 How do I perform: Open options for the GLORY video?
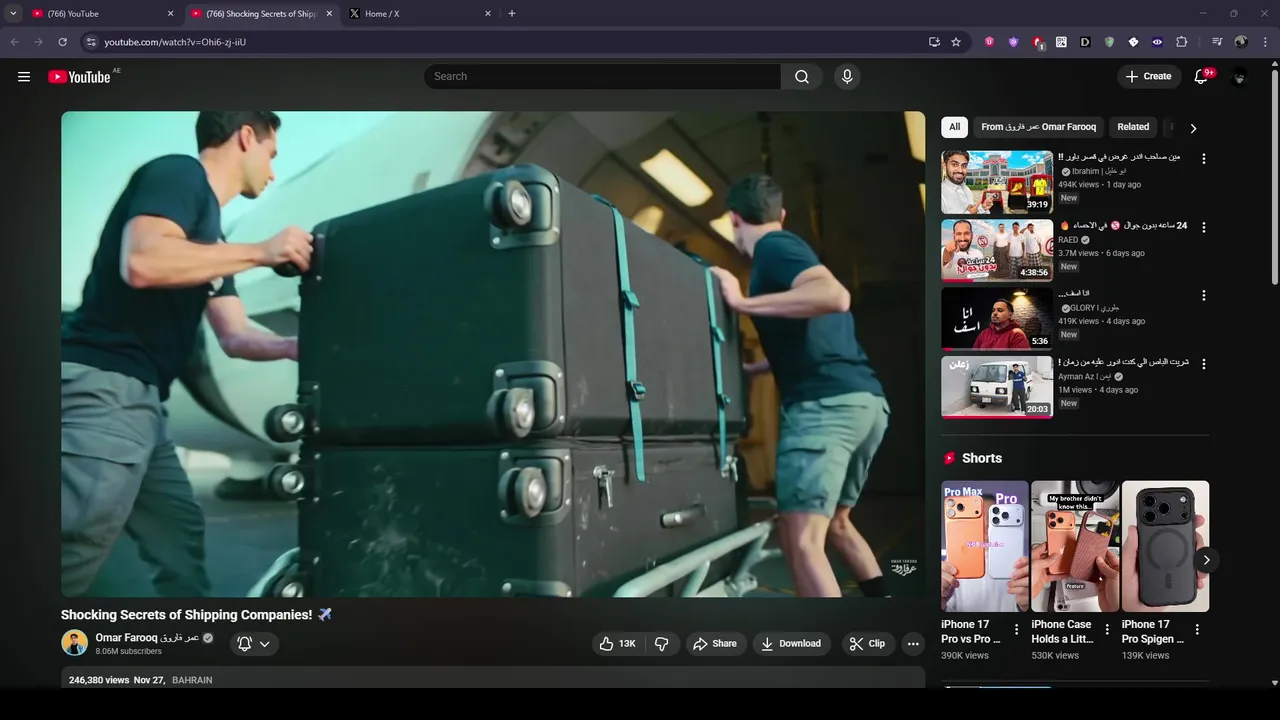coord(1204,296)
